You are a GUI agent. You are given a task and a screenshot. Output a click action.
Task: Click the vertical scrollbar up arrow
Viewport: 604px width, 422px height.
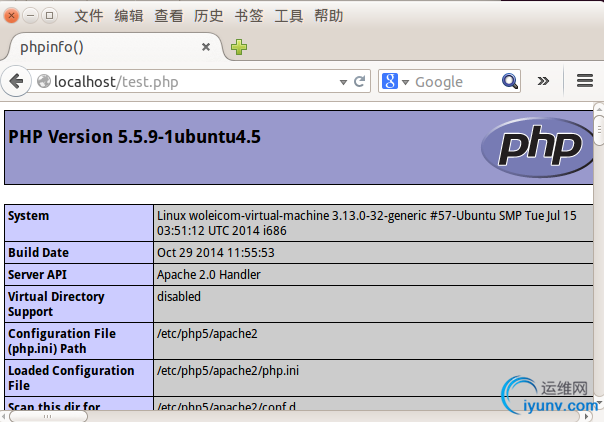coord(599,109)
